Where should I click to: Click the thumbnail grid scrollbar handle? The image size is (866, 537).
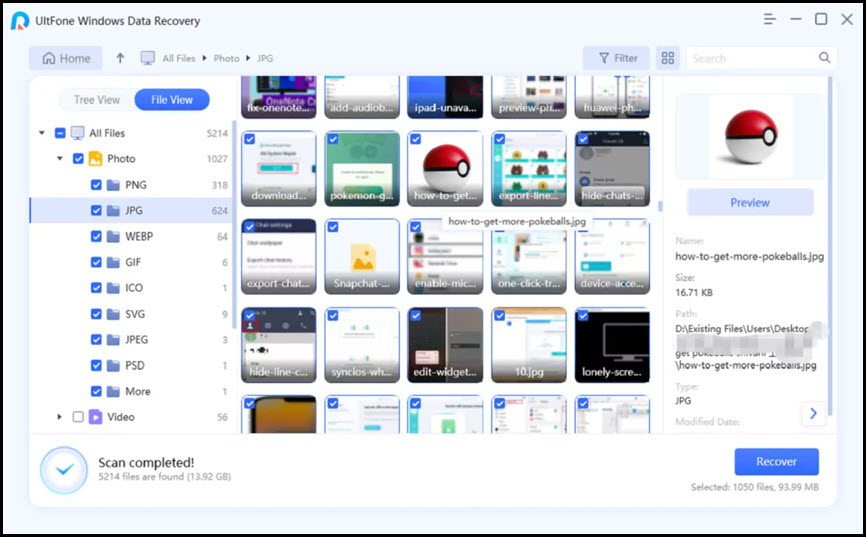point(659,207)
